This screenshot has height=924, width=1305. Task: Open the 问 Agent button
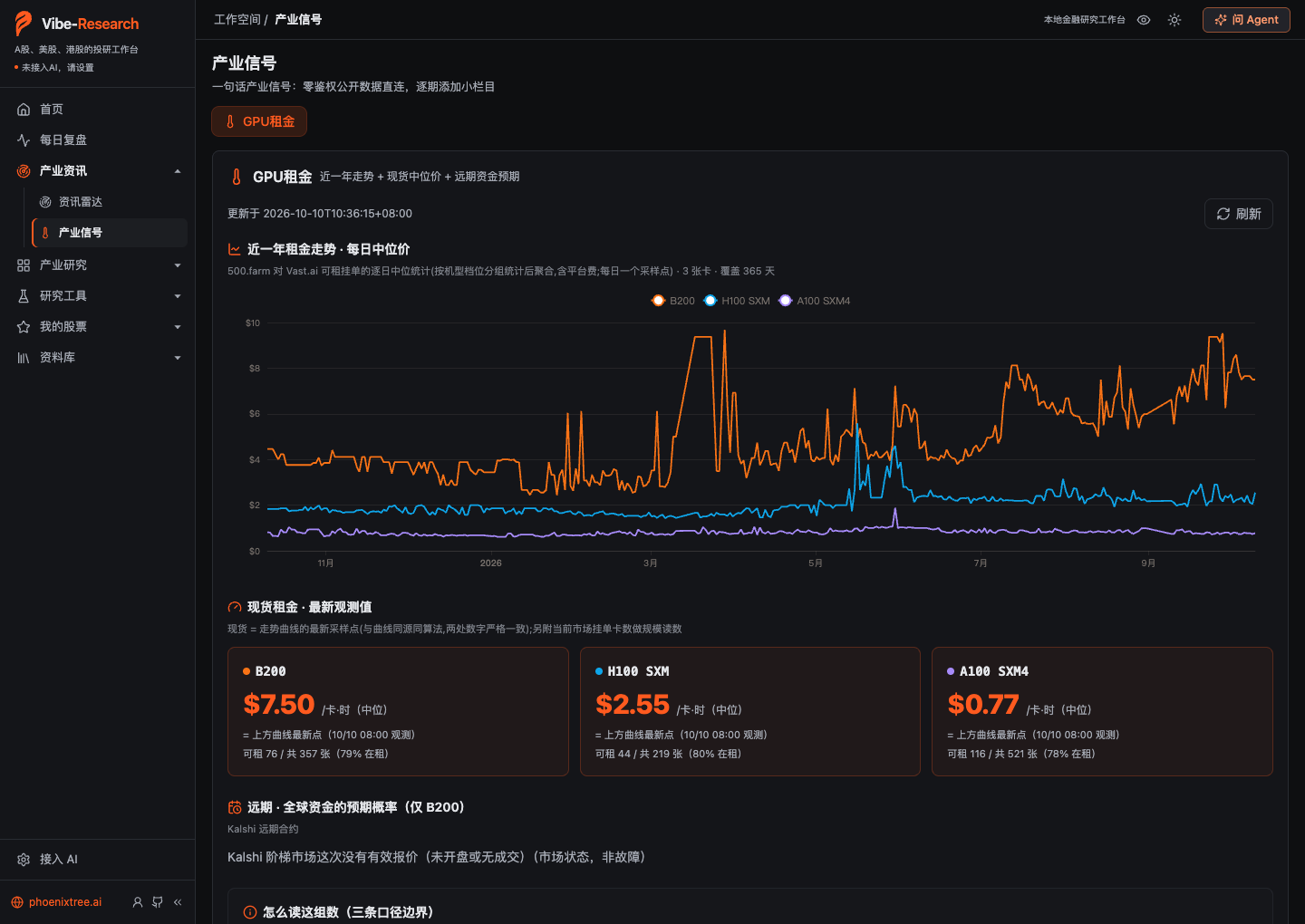click(1246, 20)
